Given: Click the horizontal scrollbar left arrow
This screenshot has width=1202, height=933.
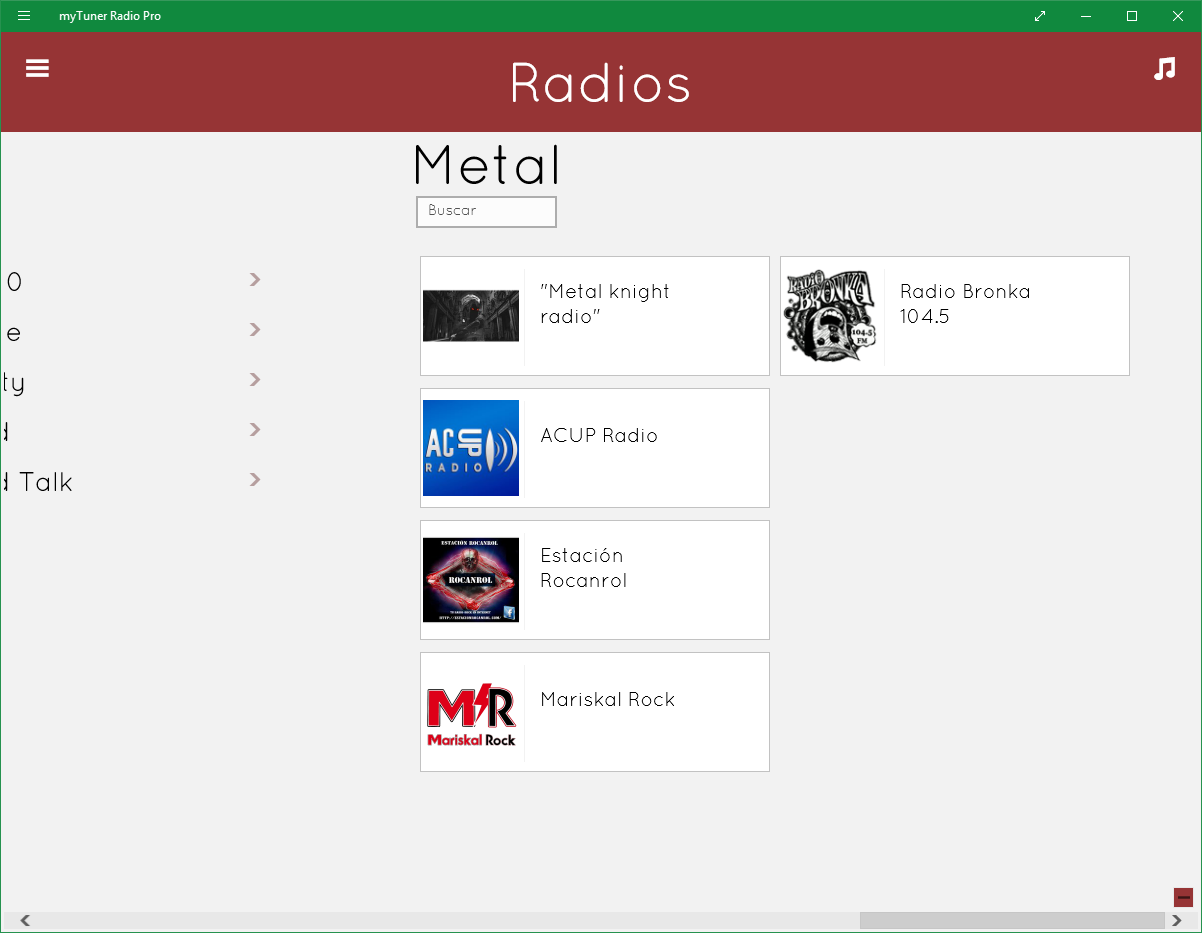Looking at the screenshot, I should (x=25, y=921).
